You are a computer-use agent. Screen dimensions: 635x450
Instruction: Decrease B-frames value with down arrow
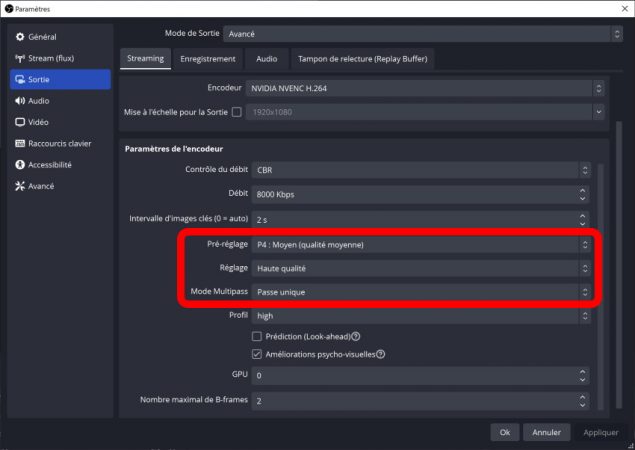coord(582,405)
